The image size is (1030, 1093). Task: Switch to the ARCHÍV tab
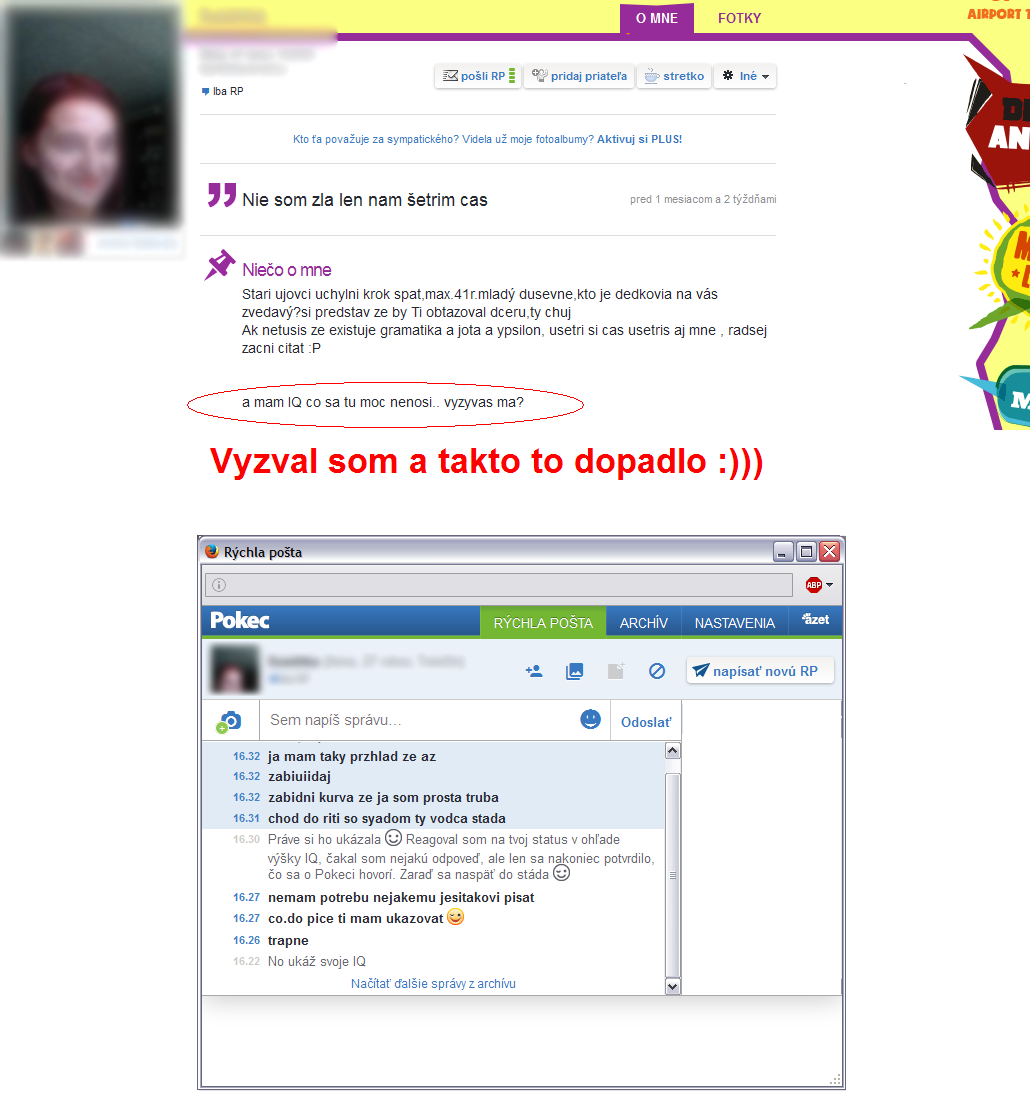click(x=643, y=623)
